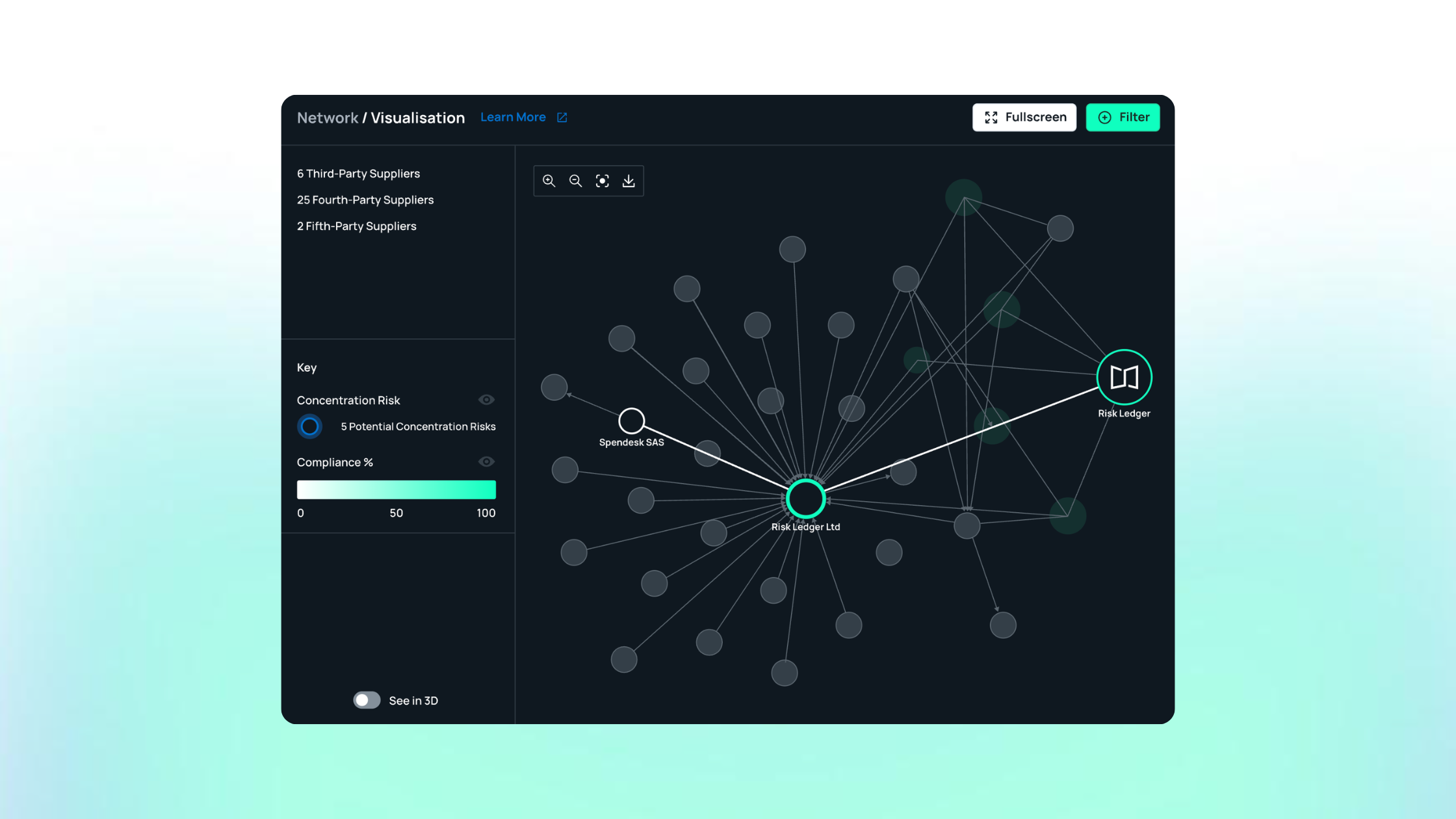This screenshot has width=1456, height=819.
Task: Open the Filter button
Action: point(1123,117)
